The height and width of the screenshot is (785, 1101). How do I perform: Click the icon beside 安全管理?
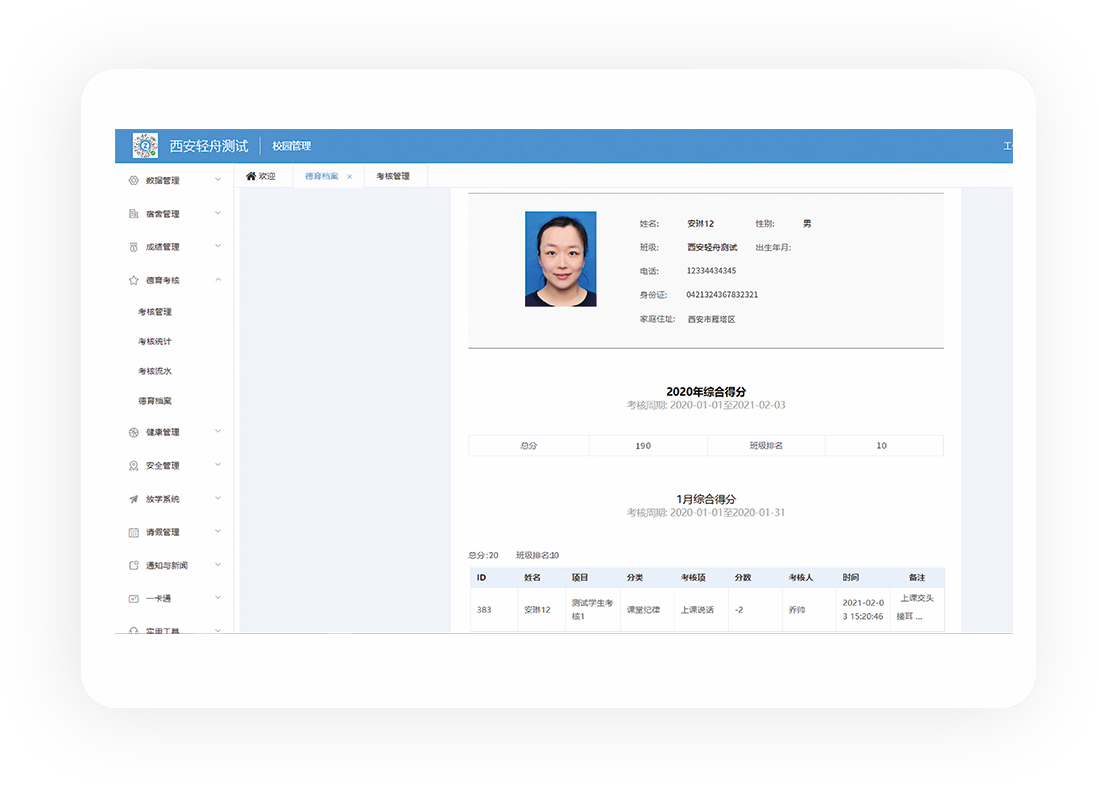[133, 466]
